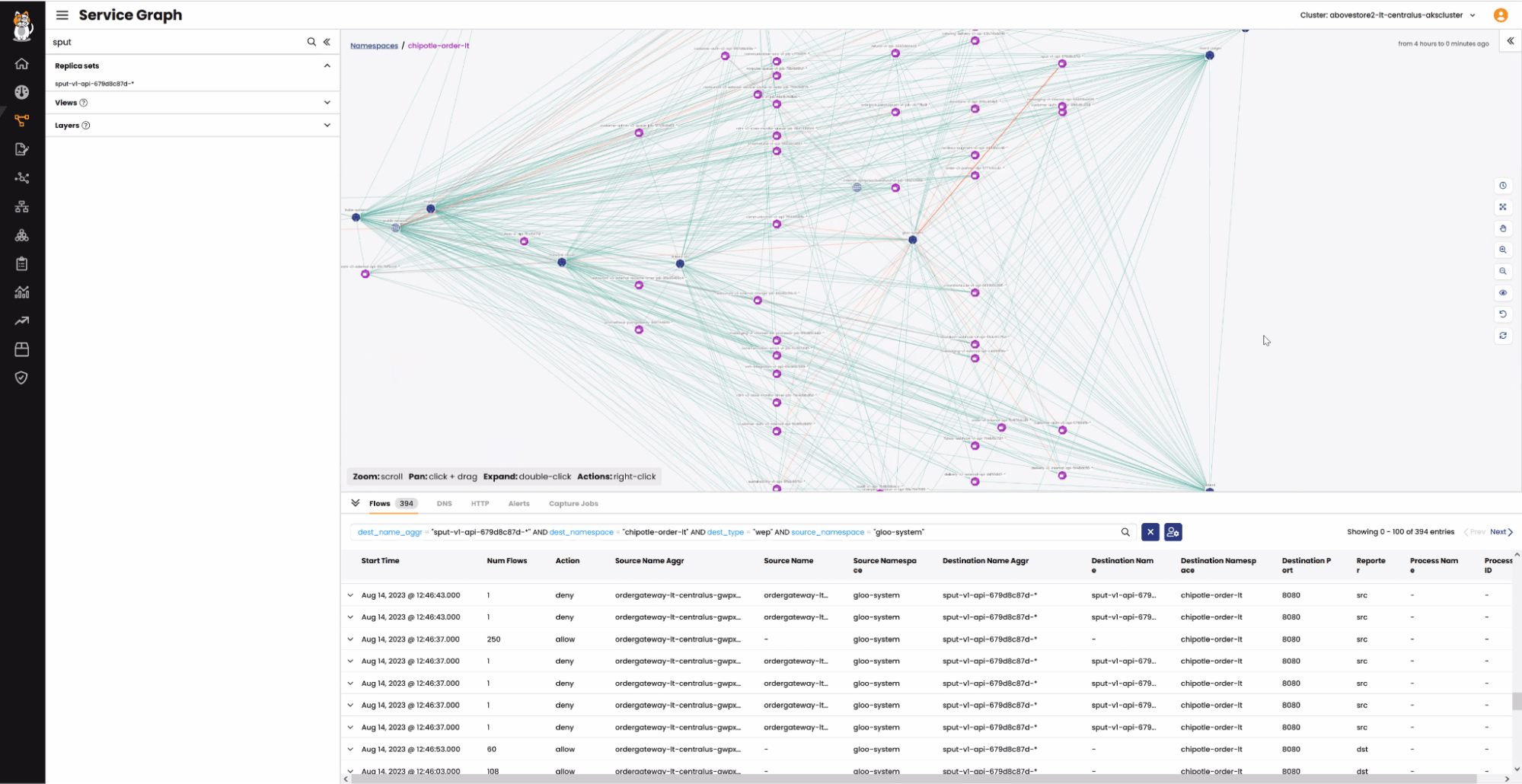Select the Service Graph sidebar icon

pyautogui.click(x=22, y=120)
